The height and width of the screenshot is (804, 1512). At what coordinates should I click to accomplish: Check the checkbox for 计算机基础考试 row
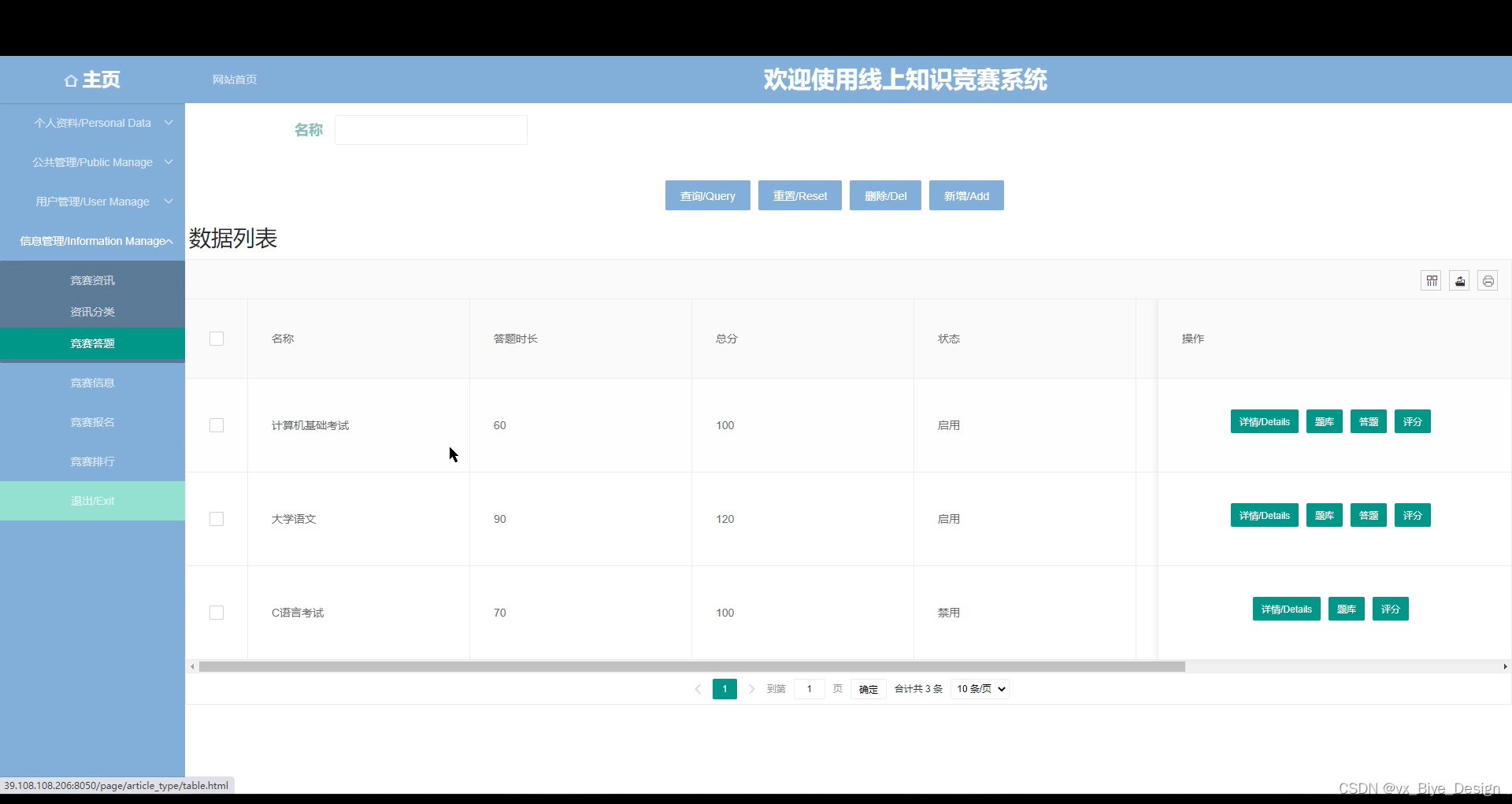[x=217, y=425]
